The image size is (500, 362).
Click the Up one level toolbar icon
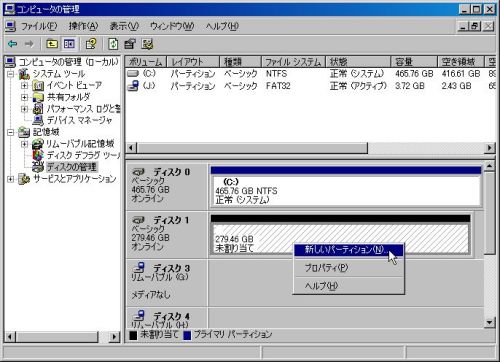(x=52, y=44)
